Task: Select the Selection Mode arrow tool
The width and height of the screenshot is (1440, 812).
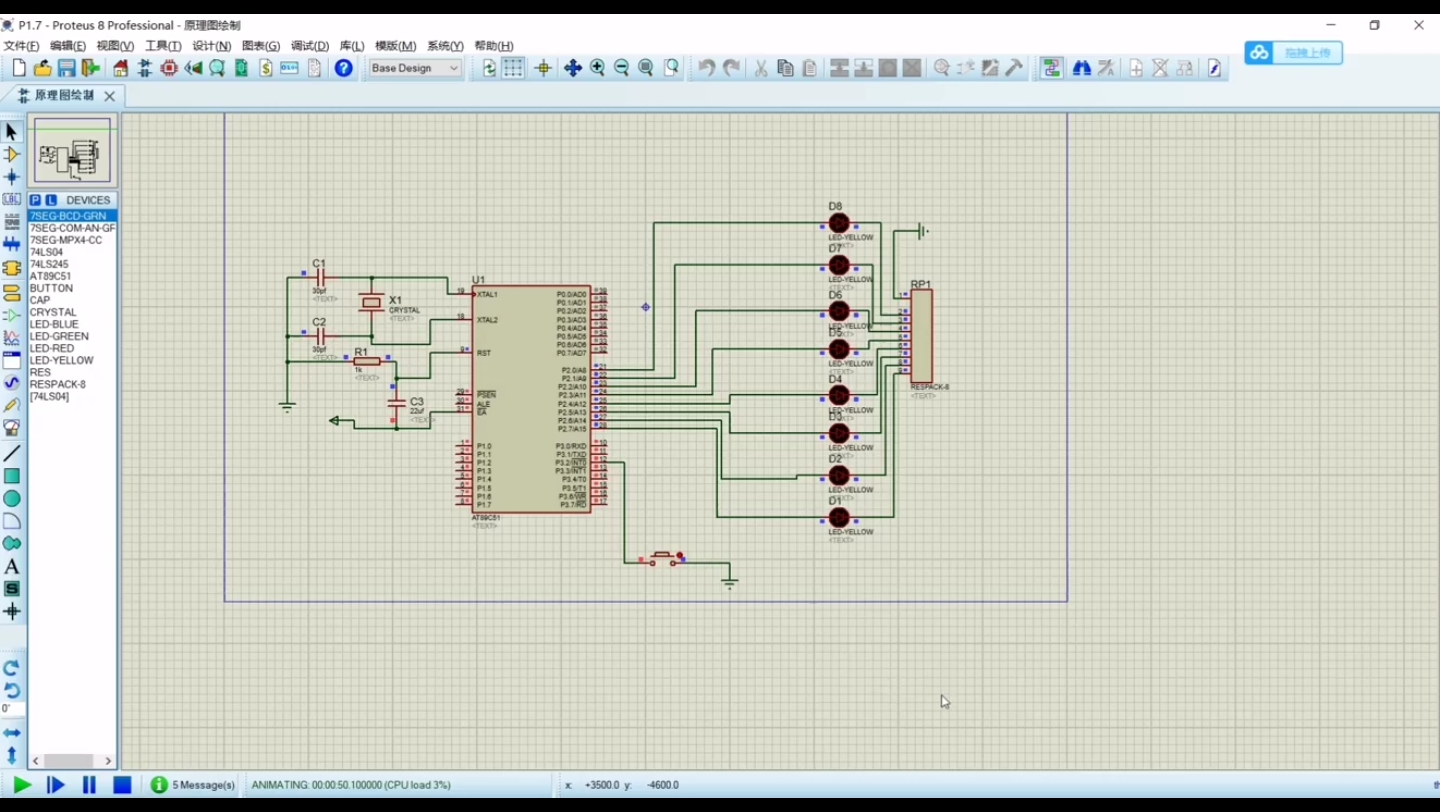Action: click(x=12, y=132)
